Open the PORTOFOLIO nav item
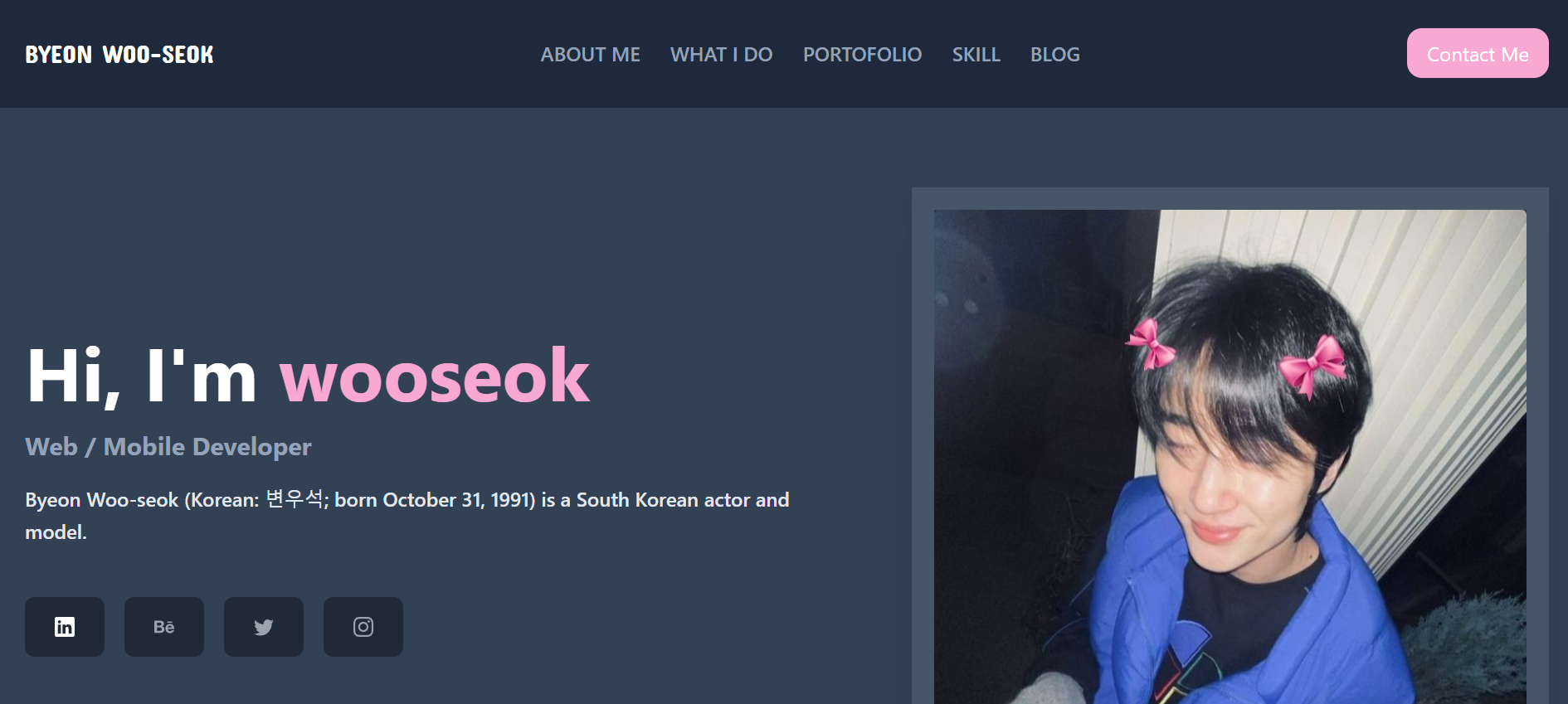The height and width of the screenshot is (704, 1568). [863, 55]
